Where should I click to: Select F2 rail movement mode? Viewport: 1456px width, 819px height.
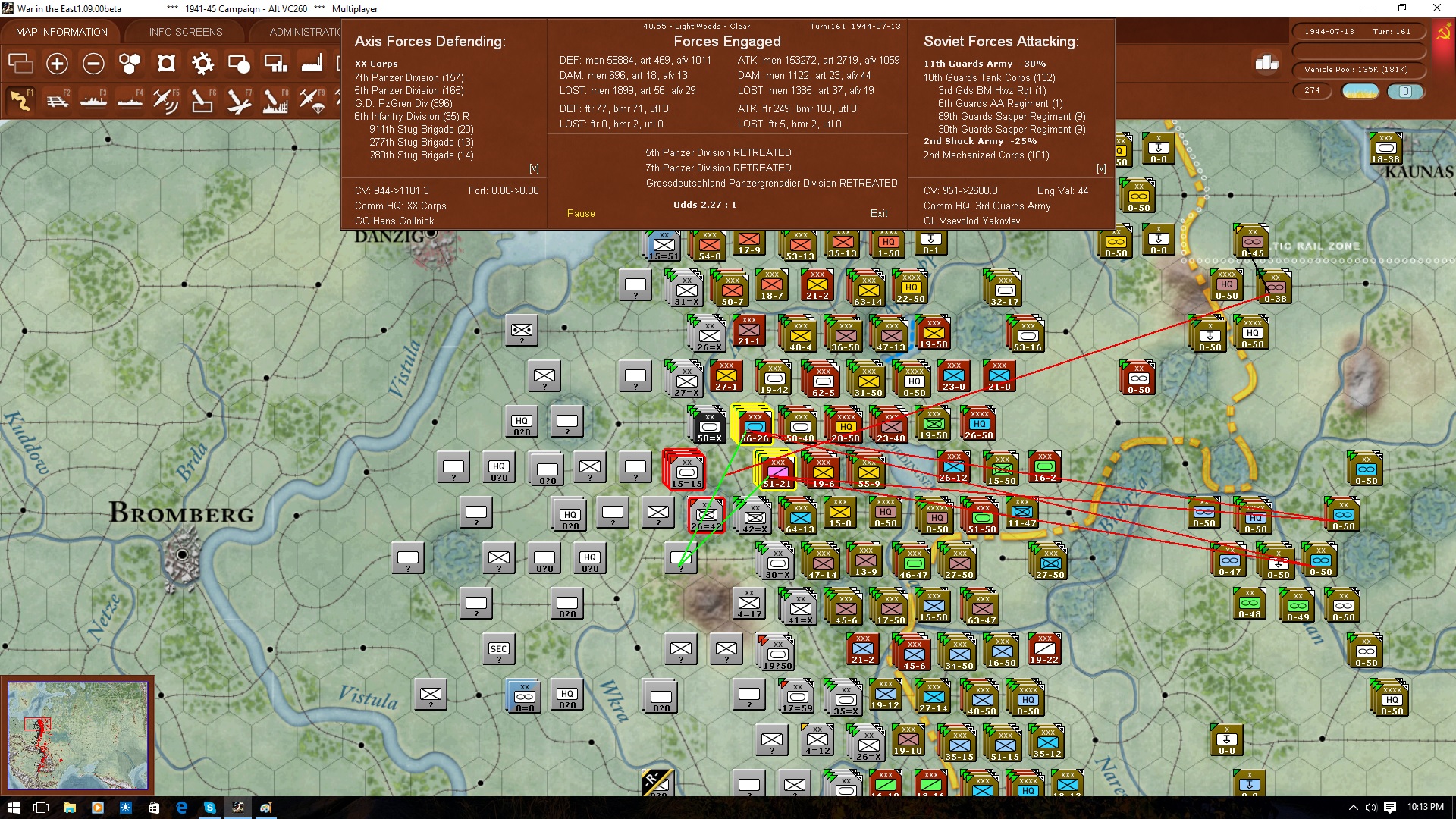(57, 101)
